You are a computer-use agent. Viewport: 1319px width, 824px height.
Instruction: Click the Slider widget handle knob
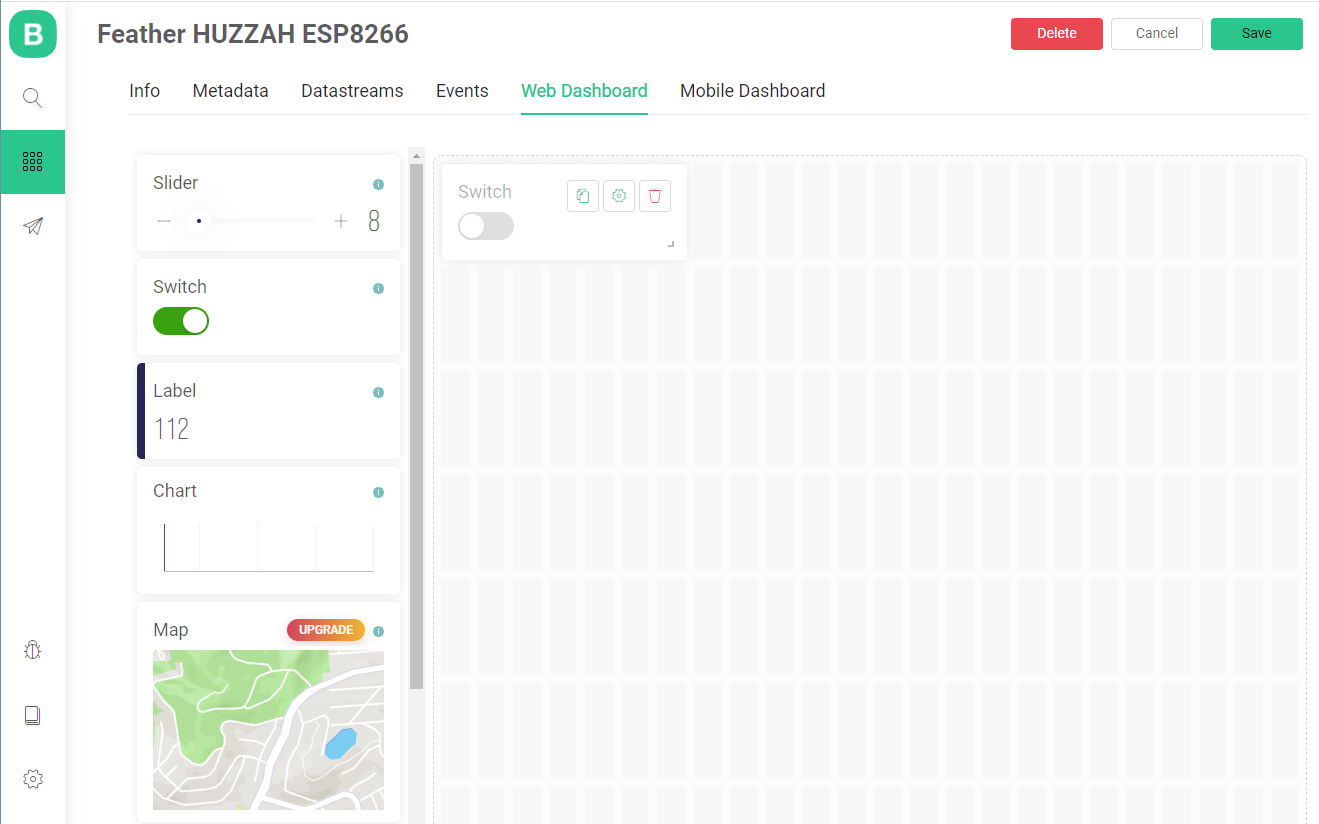tap(199, 221)
